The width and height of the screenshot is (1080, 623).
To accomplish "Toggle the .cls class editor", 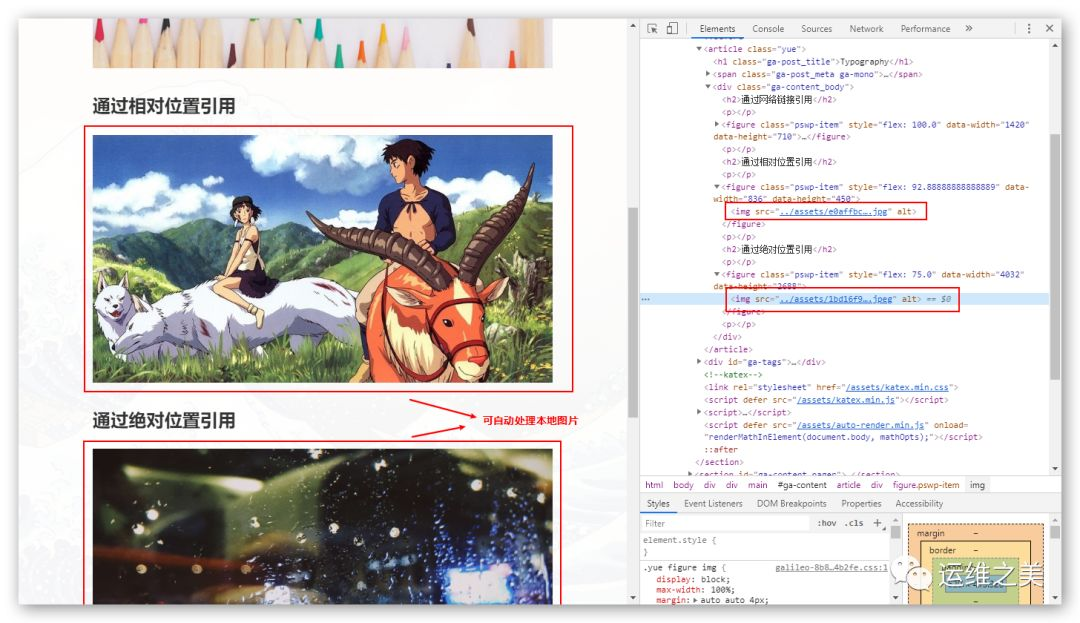I will point(855,523).
